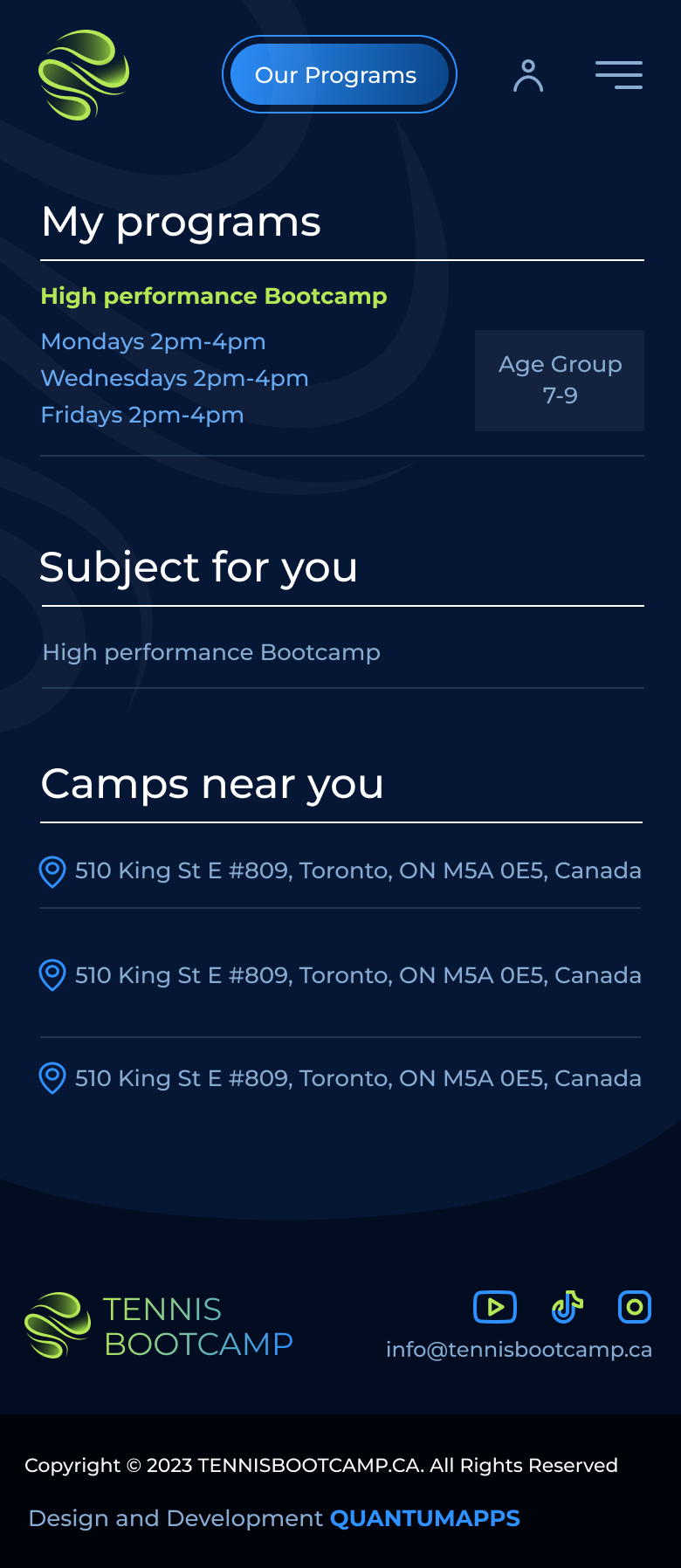Open the green High performance Bootcamp title
This screenshot has height=1568, width=681.
pyautogui.click(x=214, y=296)
